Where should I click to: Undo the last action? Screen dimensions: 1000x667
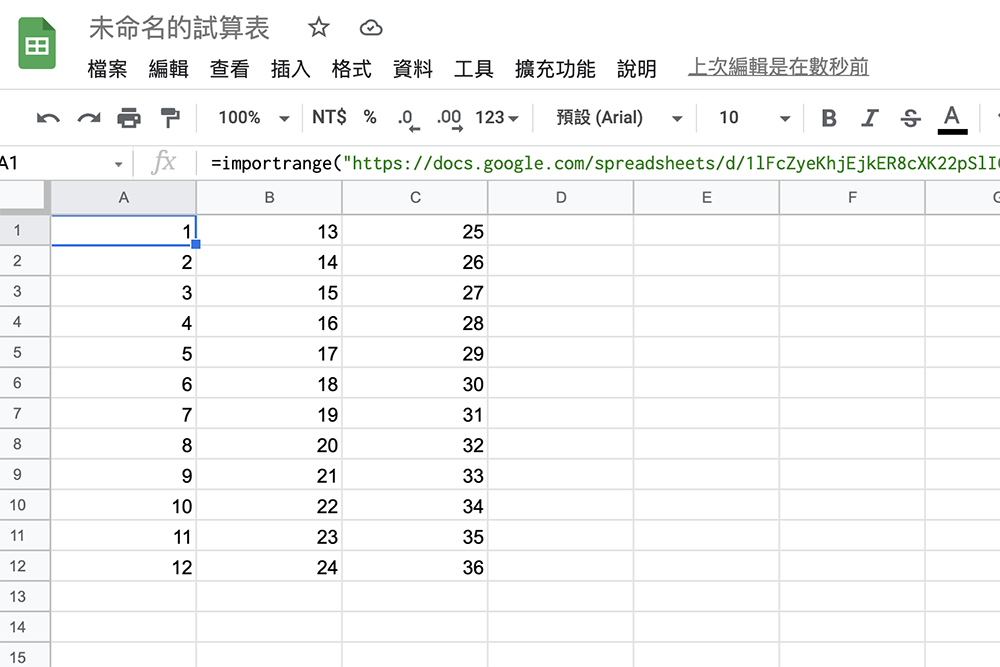(48, 117)
